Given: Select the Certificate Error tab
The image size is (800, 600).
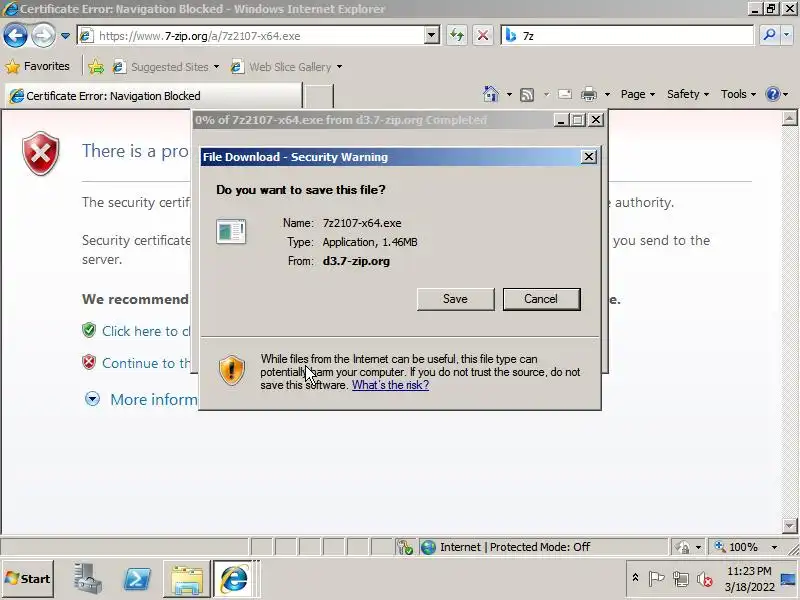Looking at the screenshot, I should coord(153,95).
